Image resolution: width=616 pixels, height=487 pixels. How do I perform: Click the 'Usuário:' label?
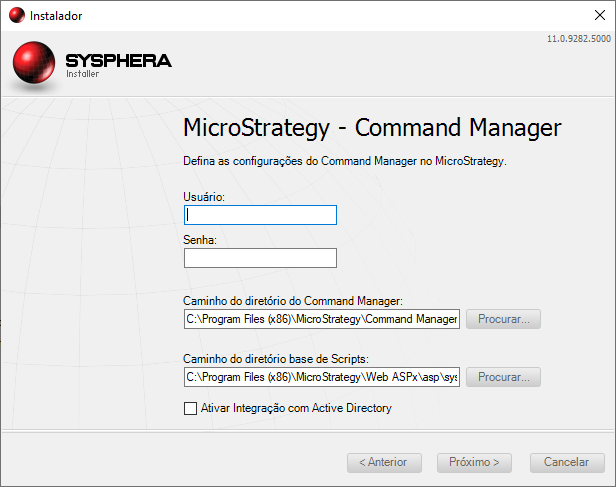[x=204, y=197]
